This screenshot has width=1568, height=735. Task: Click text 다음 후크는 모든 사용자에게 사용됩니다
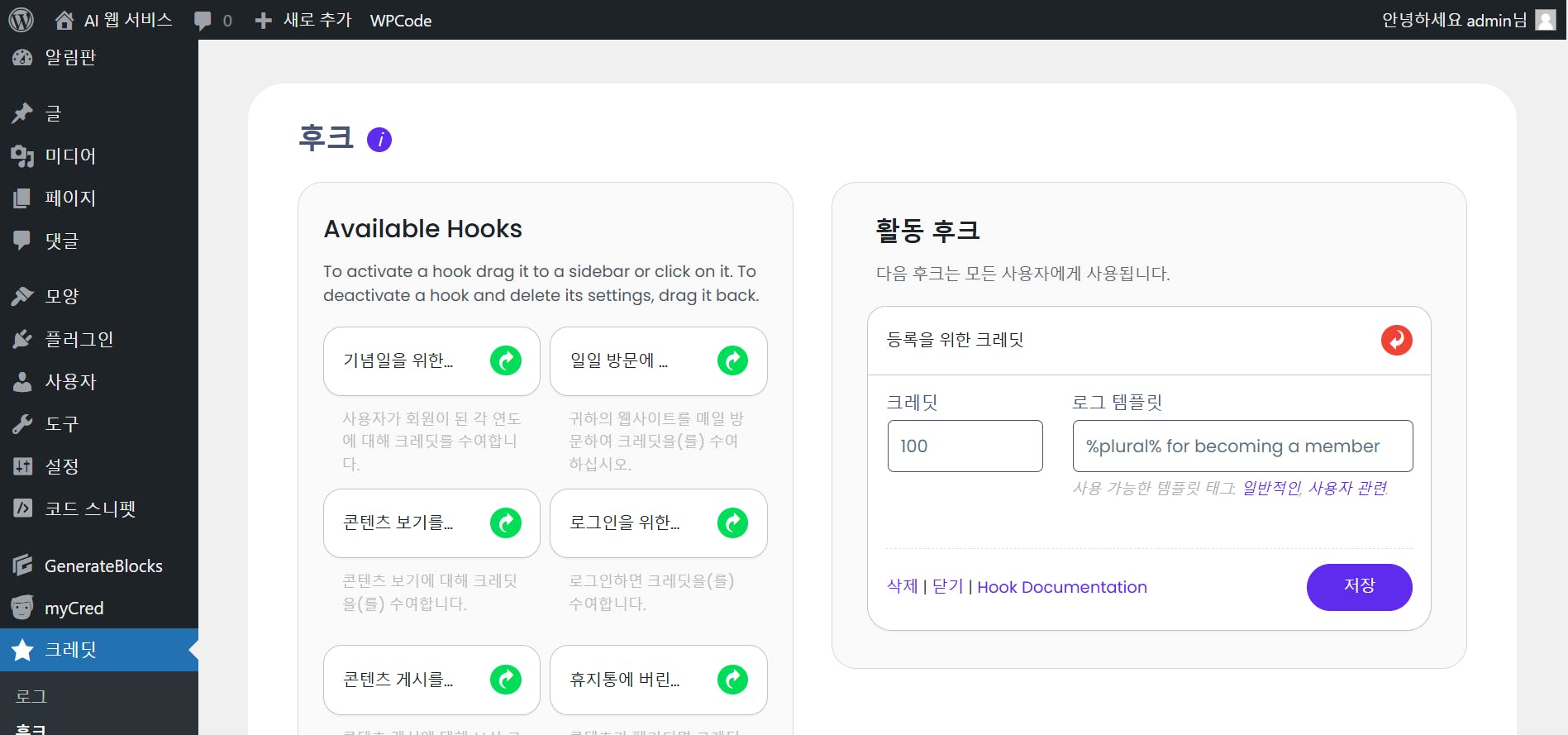(x=1023, y=274)
